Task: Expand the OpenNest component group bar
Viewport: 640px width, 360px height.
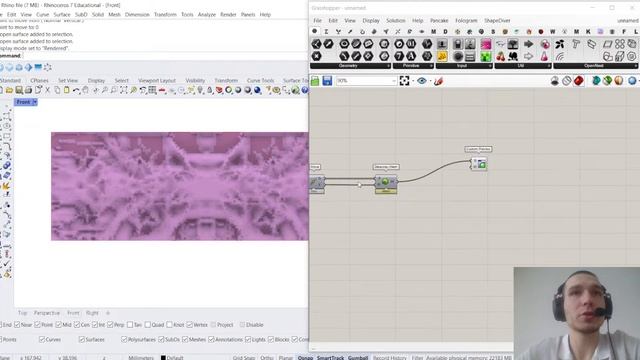Action: click(596, 66)
